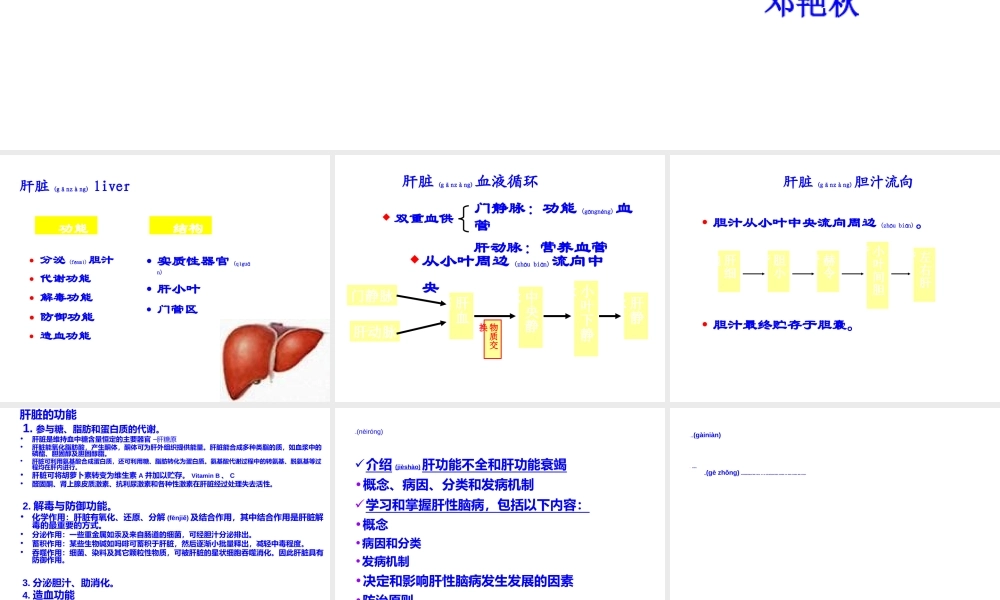Select the 肝动脉 yellow flowchart box

click(375, 329)
